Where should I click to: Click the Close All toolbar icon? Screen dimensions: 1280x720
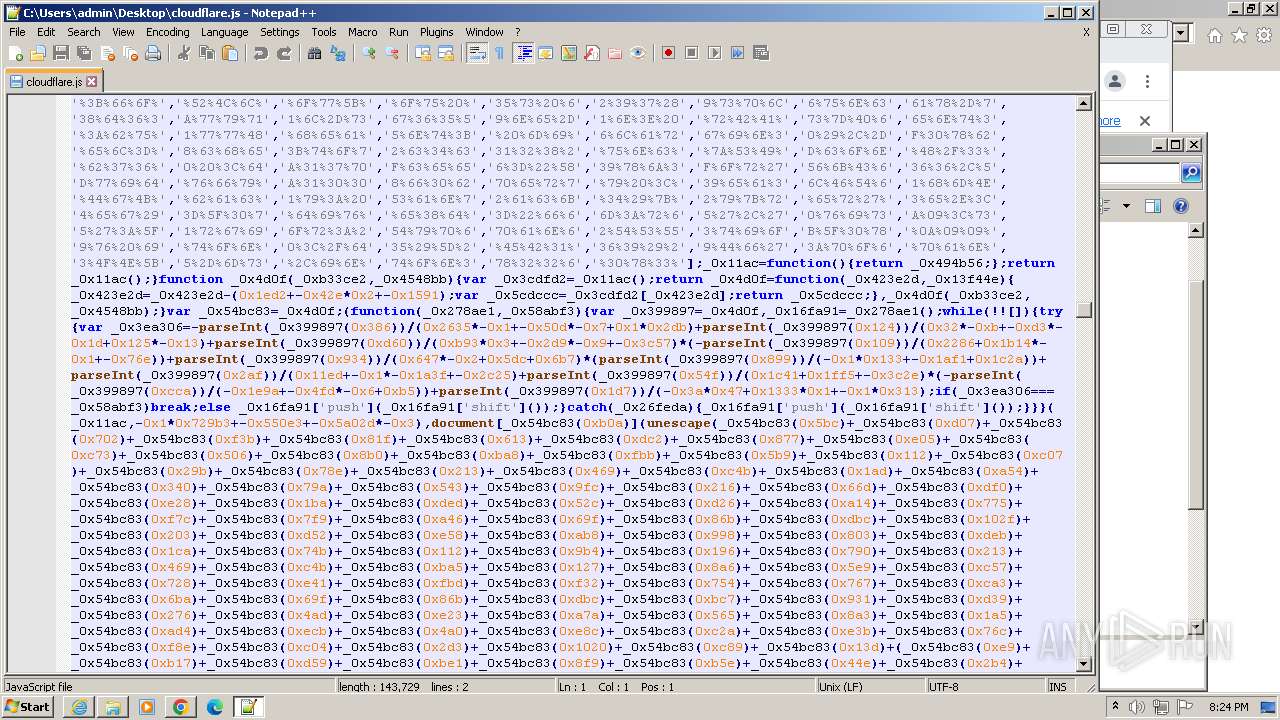pos(130,53)
